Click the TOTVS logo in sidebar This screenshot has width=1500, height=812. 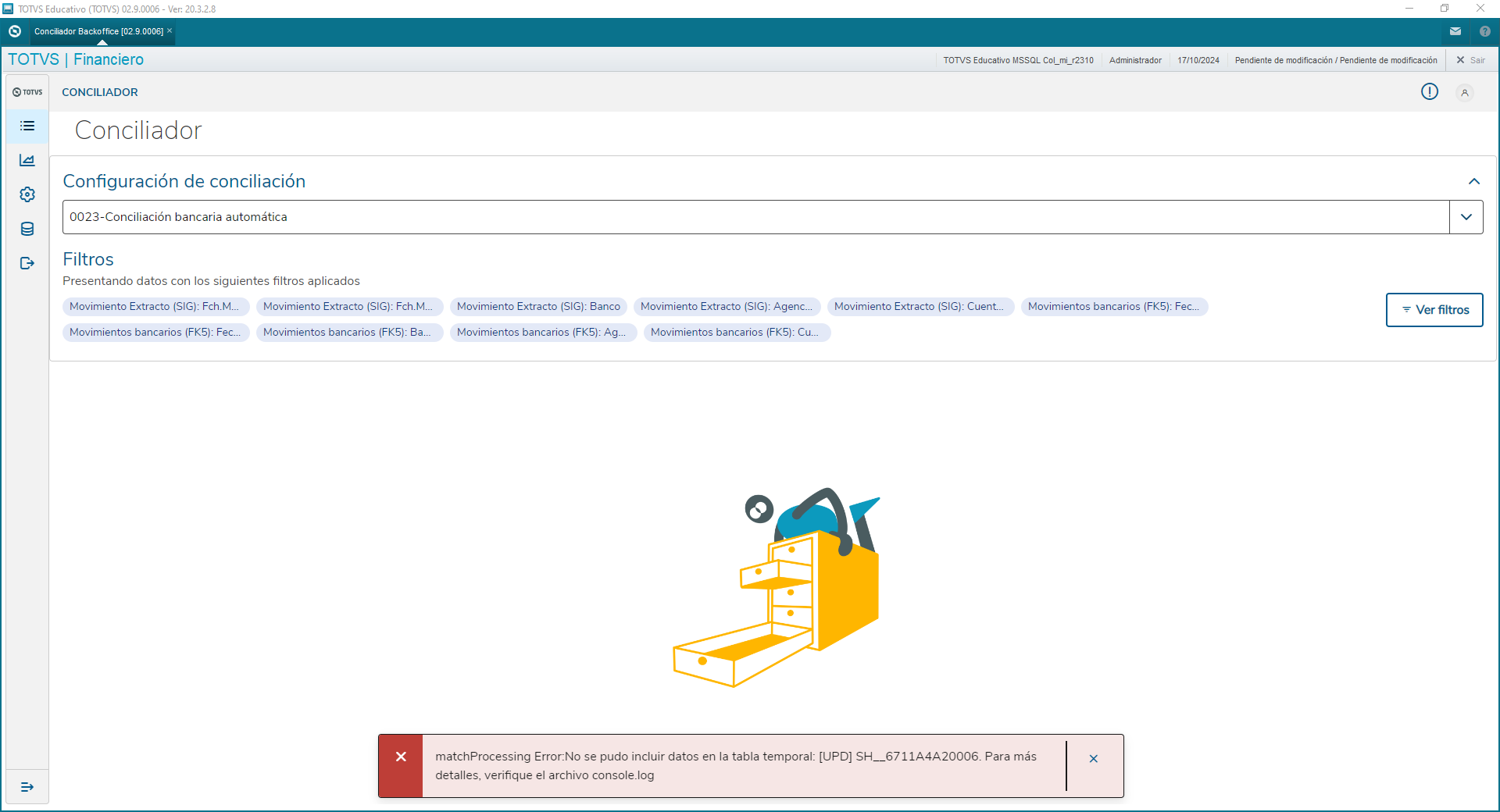(x=27, y=92)
